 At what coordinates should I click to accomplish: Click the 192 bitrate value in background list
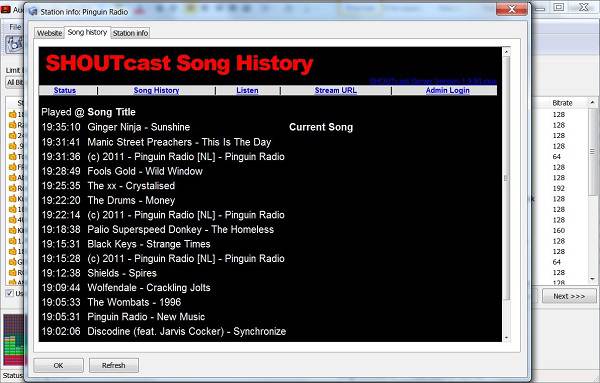(559, 188)
